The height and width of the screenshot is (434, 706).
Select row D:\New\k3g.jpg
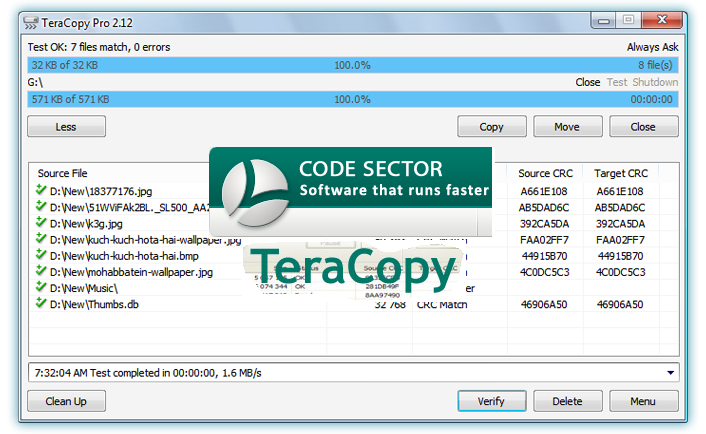[x=353, y=224]
